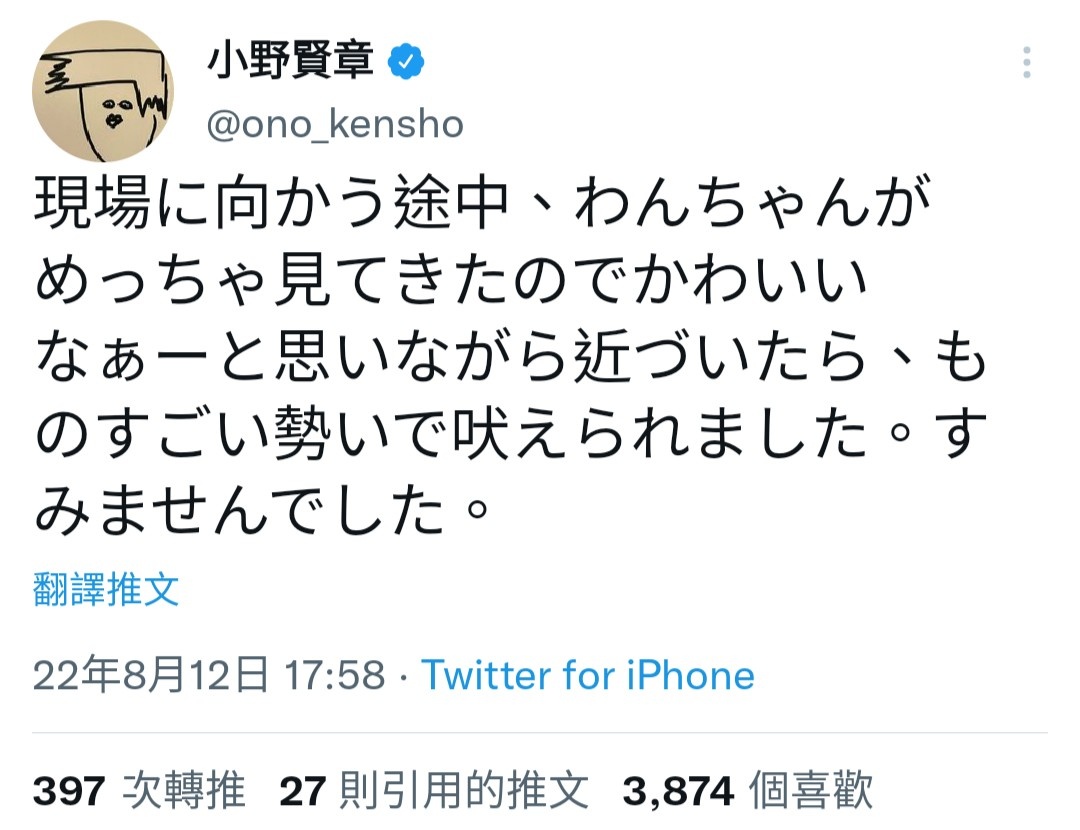Viewport: 1080px width, 830px height.
Task: Open the 則引用的推文 quote tweets list
Action: (x=465, y=790)
